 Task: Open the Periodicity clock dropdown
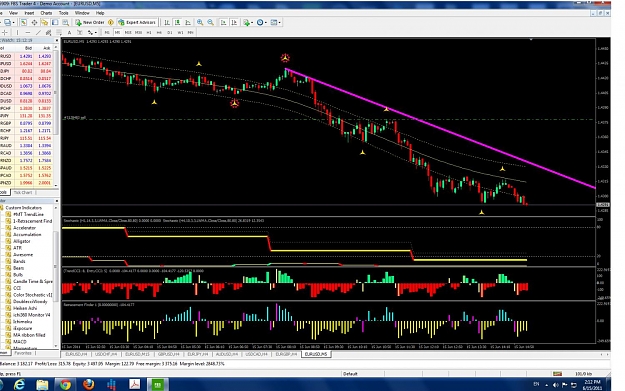pos(261,22)
